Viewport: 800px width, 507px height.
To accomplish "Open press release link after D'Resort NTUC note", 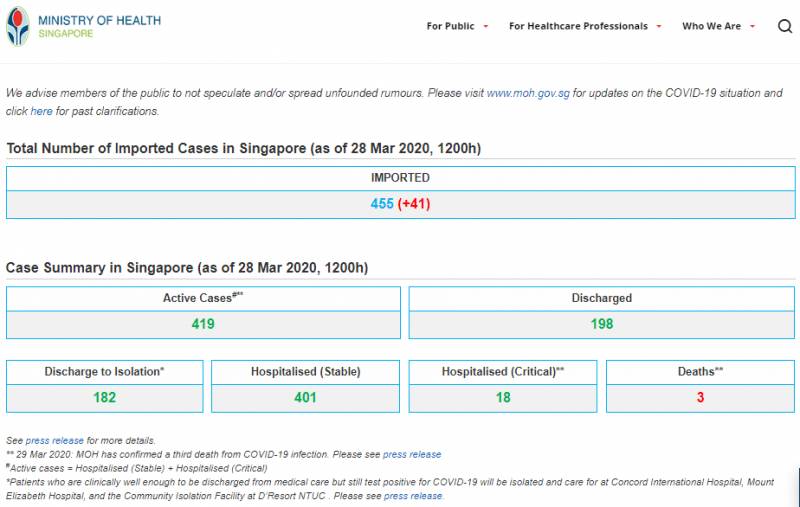I will pyautogui.click(x=413, y=496).
